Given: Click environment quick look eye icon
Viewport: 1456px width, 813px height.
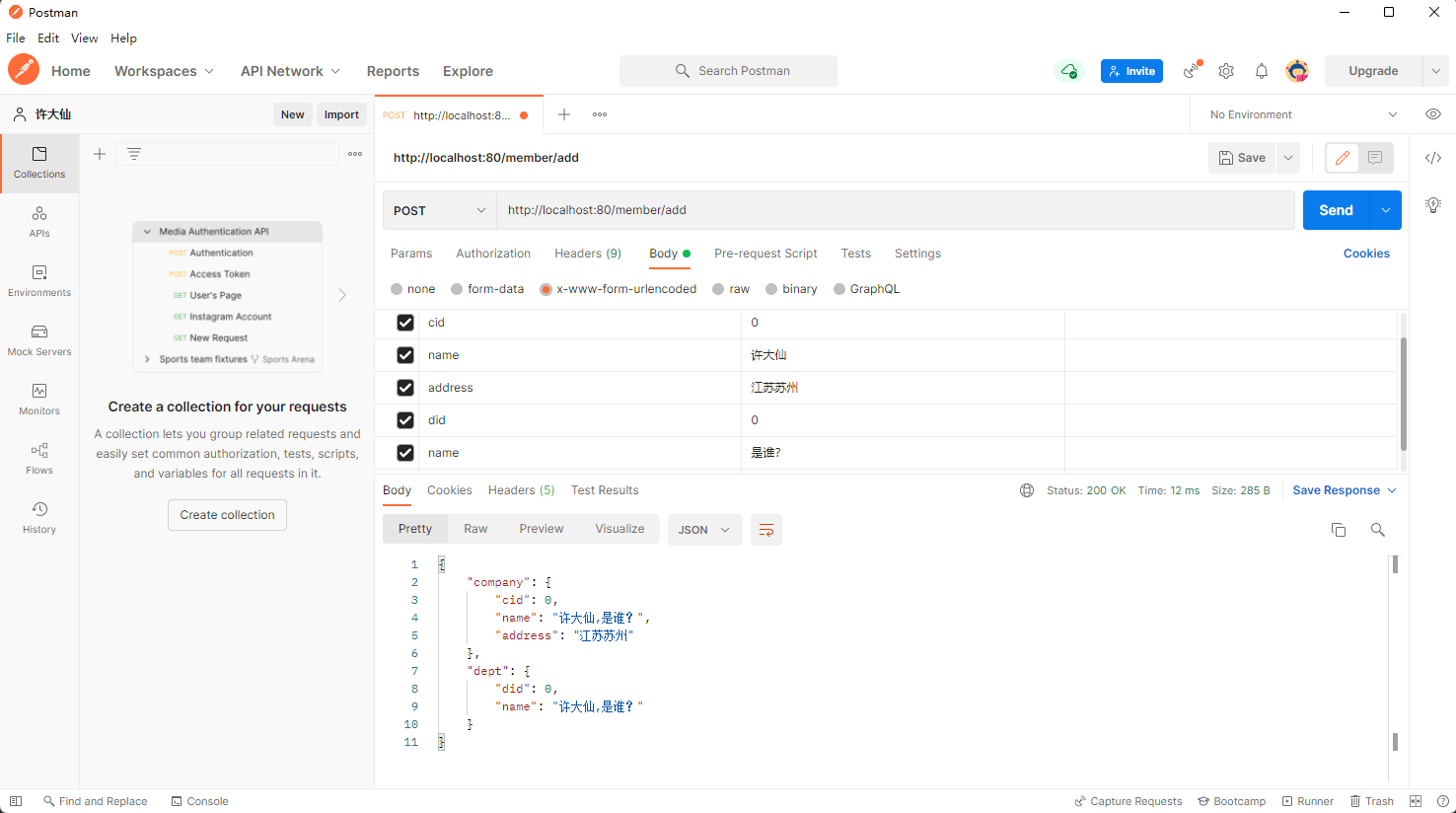Looking at the screenshot, I should (1433, 114).
